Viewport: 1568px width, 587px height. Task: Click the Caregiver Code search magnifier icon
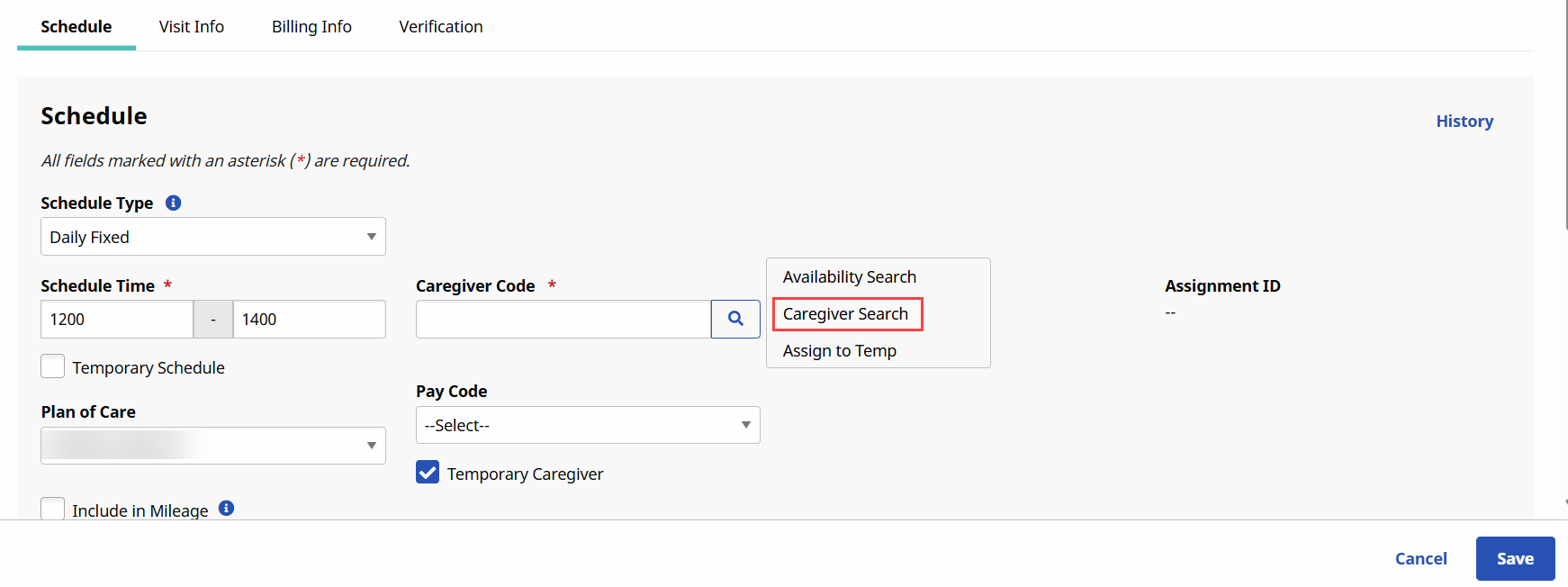pyautogui.click(x=735, y=319)
